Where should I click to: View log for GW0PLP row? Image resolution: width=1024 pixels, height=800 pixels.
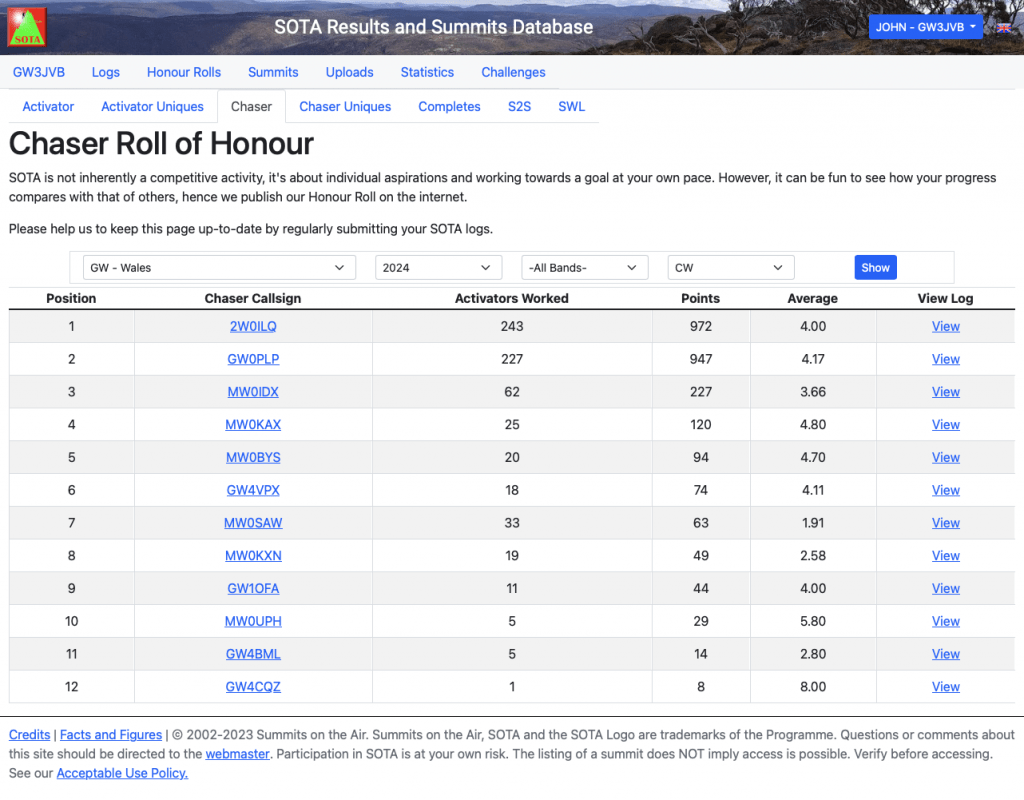tap(945, 359)
